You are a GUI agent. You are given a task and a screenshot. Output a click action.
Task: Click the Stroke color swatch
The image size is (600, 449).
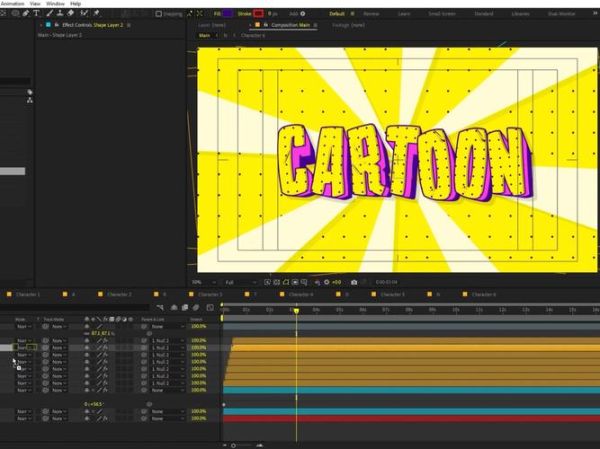click(x=258, y=13)
